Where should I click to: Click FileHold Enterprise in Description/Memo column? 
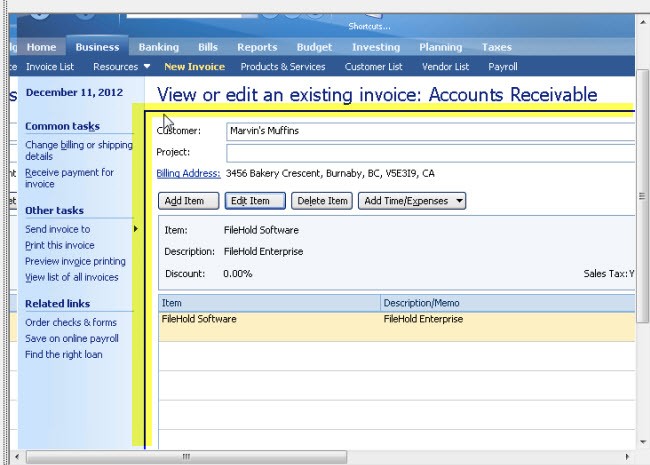423,319
